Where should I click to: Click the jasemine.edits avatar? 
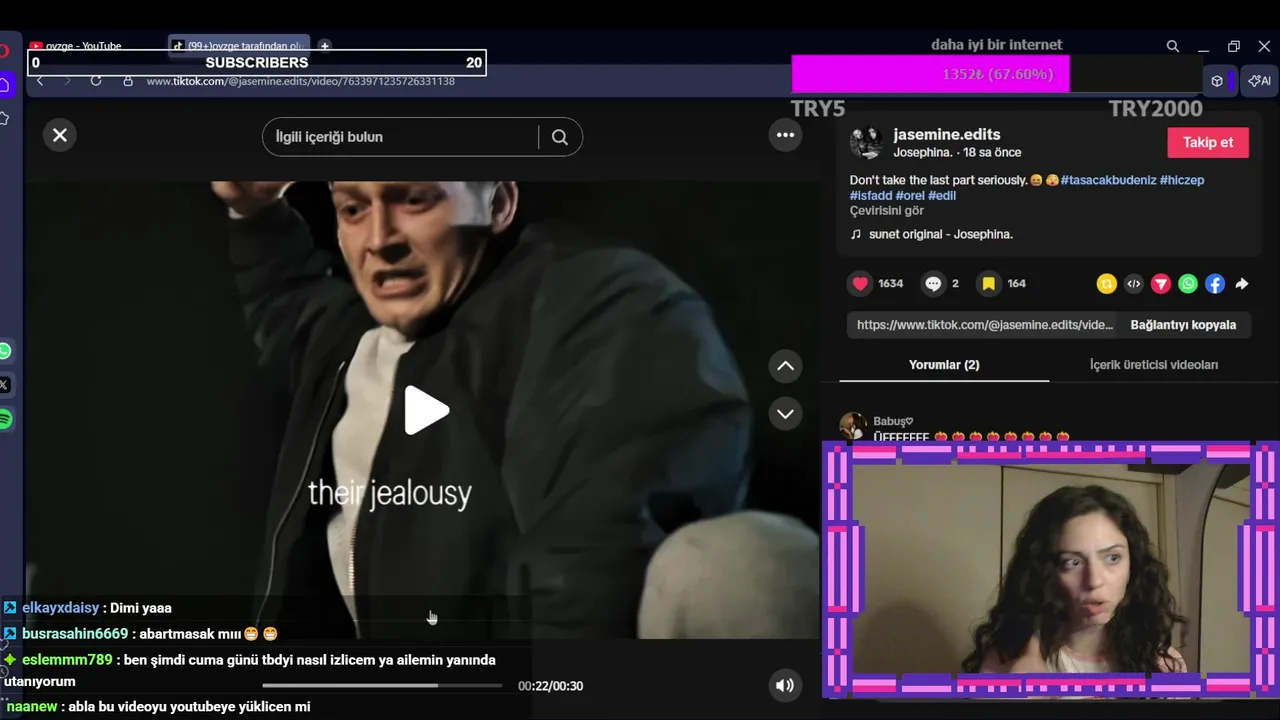pyautogui.click(x=866, y=143)
